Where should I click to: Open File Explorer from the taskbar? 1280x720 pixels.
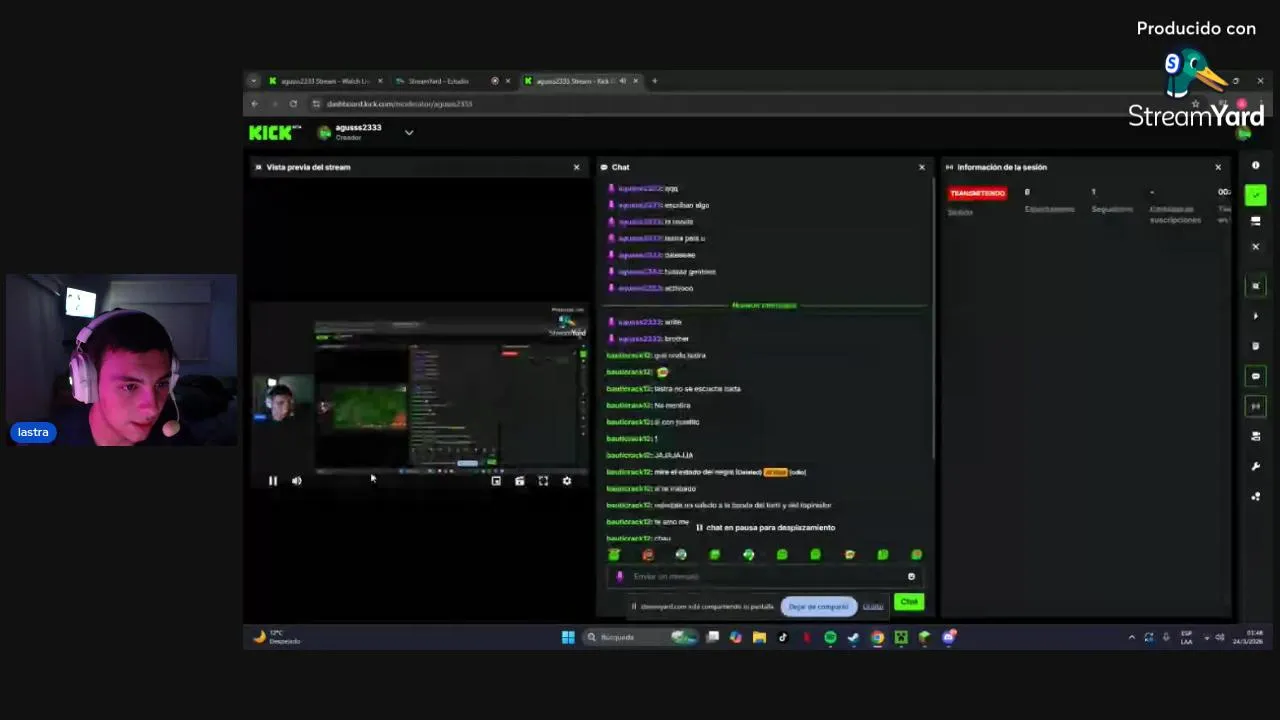(759, 637)
